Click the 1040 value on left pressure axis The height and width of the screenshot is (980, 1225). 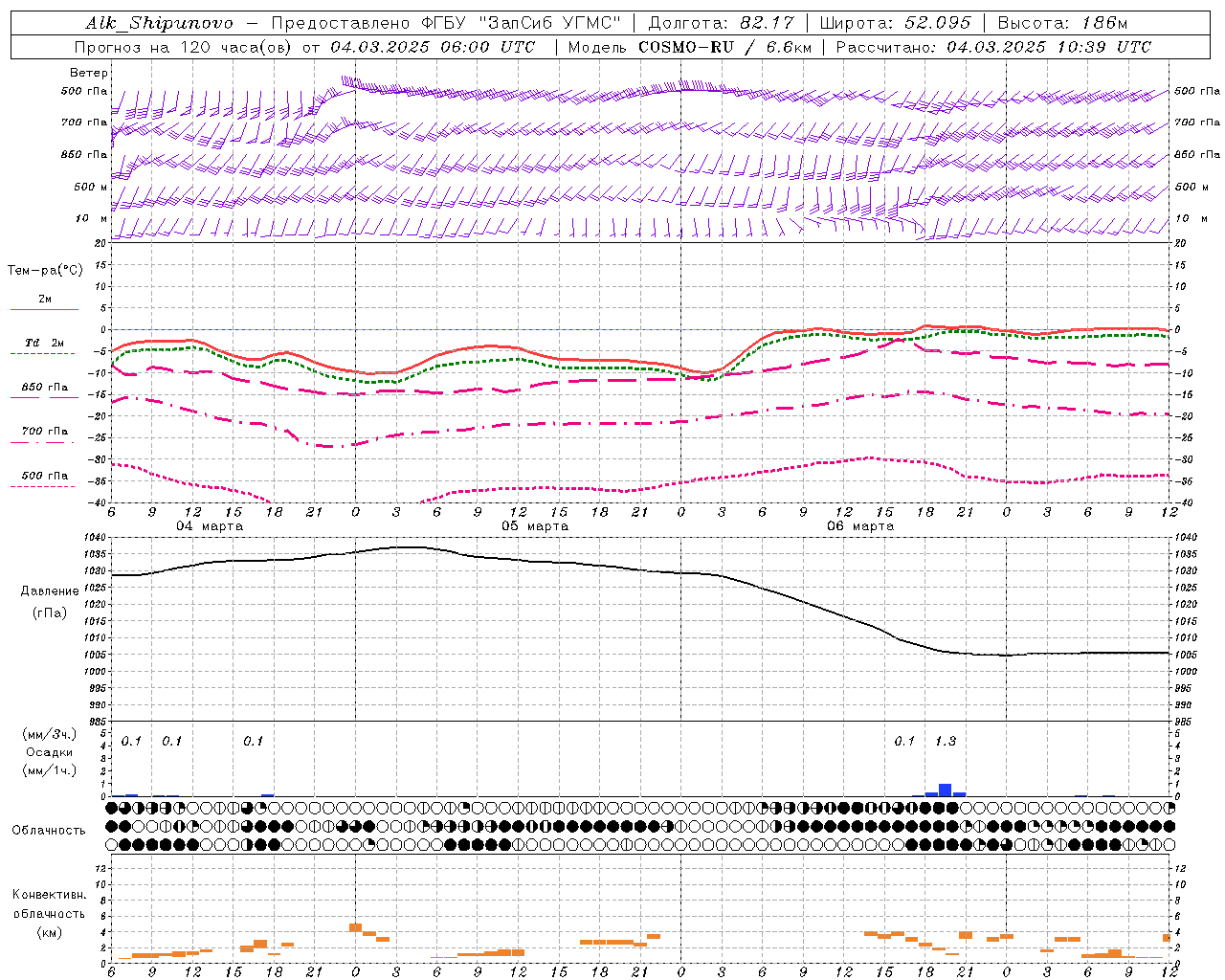tap(97, 537)
